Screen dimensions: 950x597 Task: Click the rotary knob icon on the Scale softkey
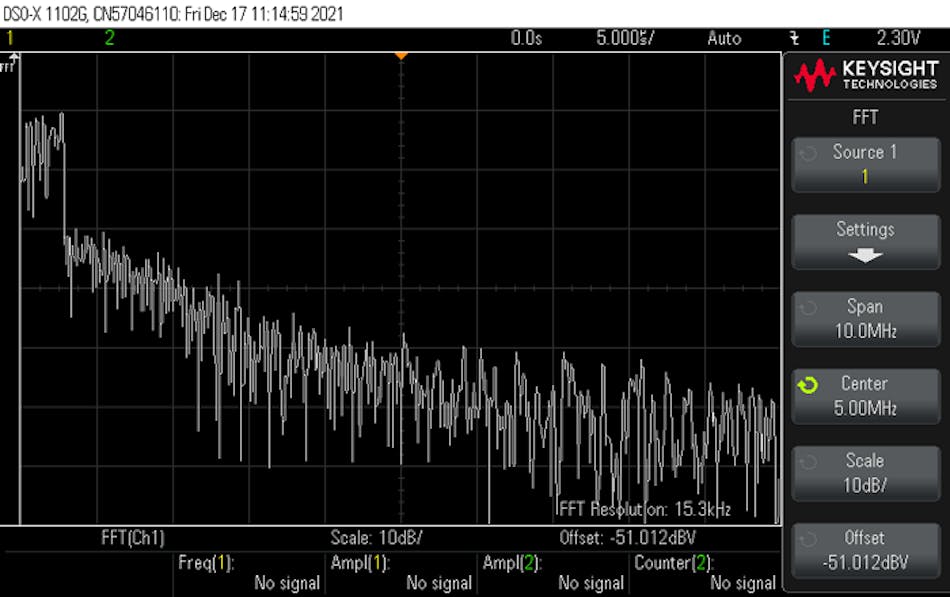click(x=809, y=460)
